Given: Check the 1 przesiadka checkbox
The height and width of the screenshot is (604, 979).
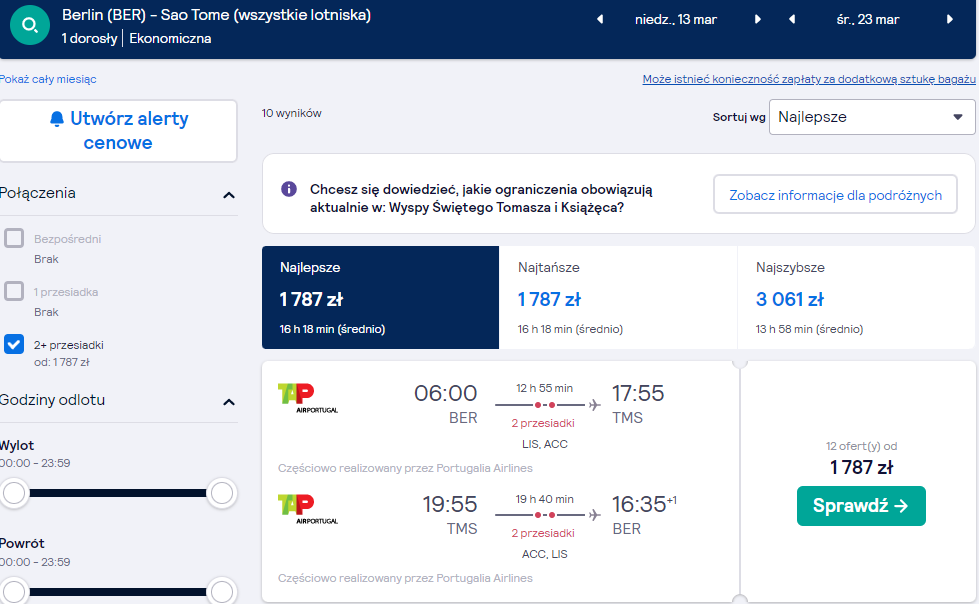Looking at the screenshot, I should pos(14,291).
